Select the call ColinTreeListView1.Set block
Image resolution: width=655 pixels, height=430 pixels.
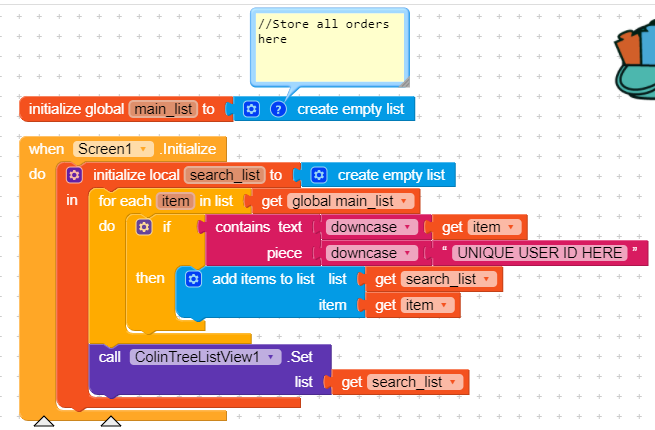tap(109, 357)
